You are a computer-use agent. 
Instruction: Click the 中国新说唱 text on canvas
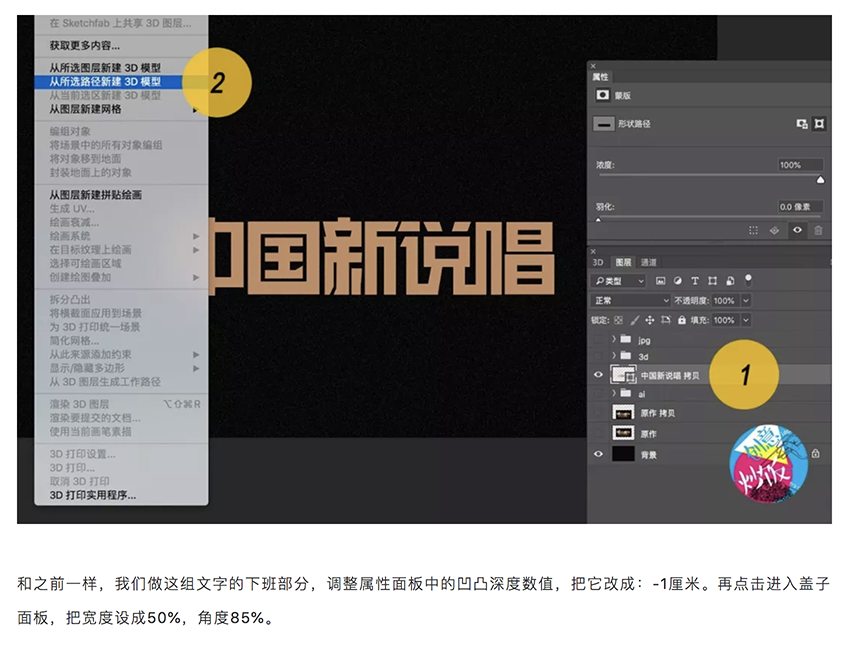[x=382, y=257]
